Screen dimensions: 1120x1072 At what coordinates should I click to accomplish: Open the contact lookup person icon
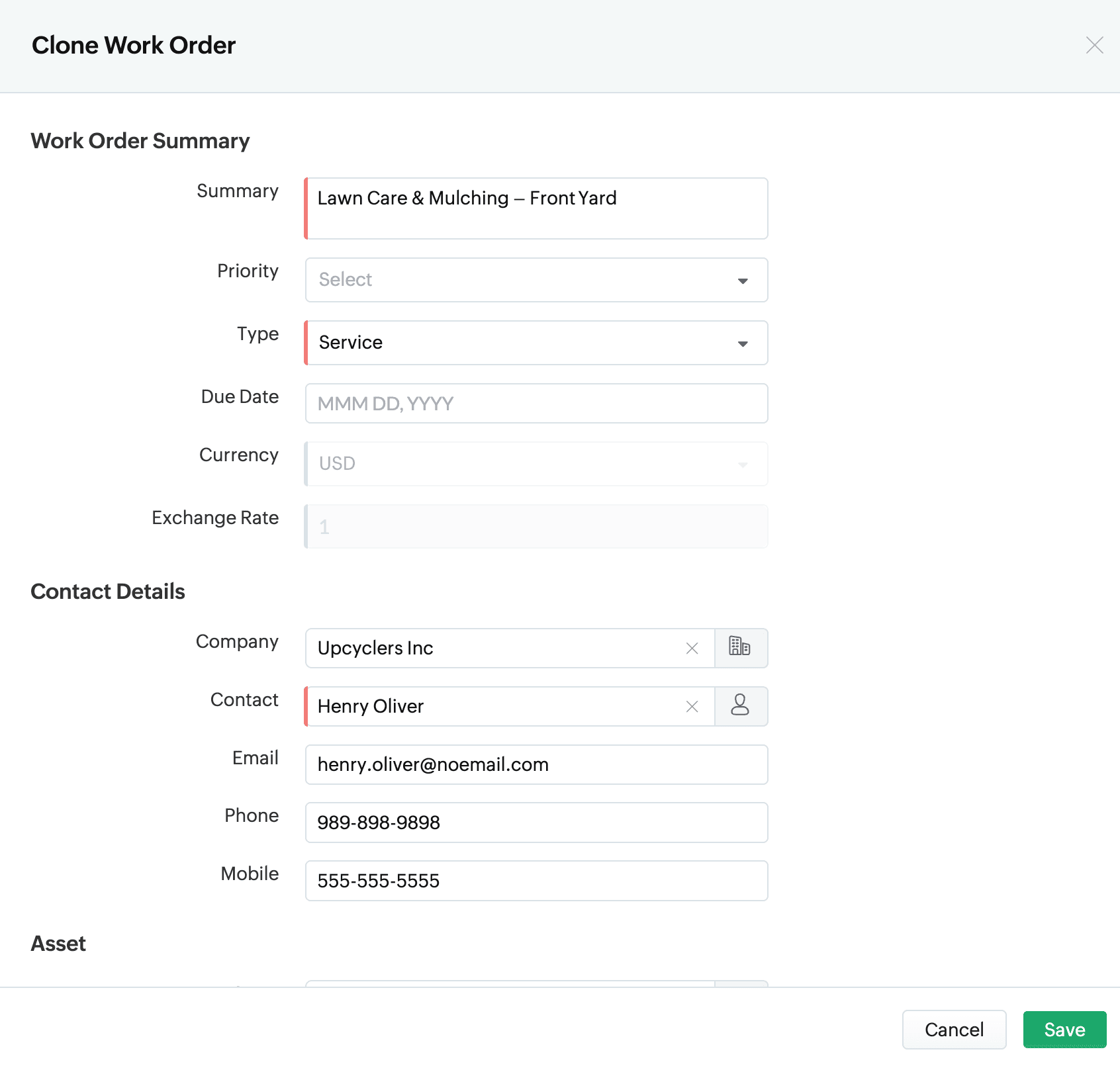(740, 706)
